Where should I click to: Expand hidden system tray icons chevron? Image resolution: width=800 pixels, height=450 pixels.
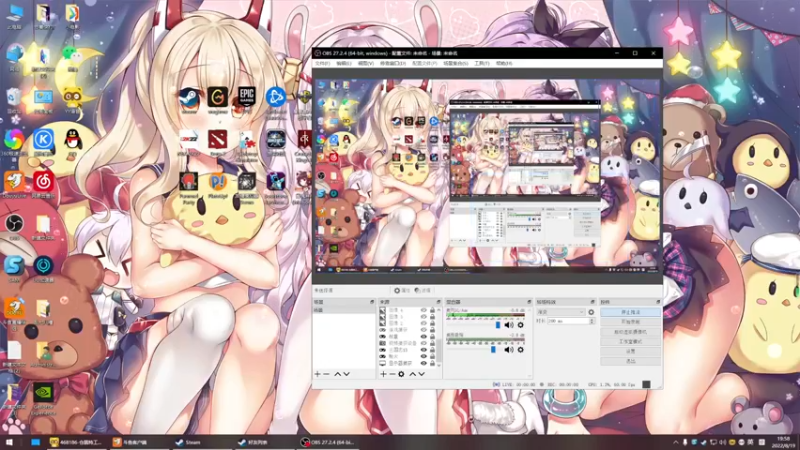[676, 442]
